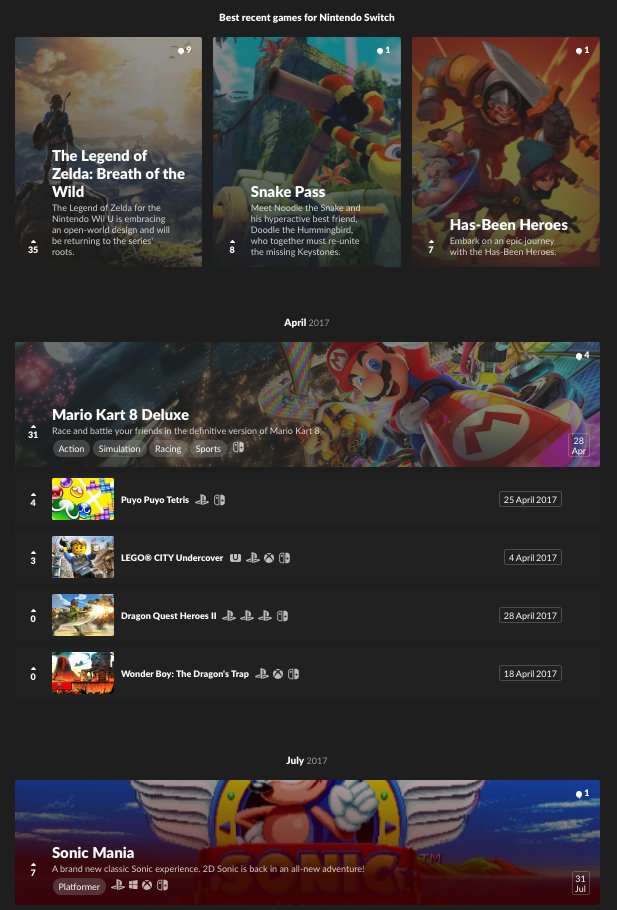
Task: Click the July 2017 section heading
Action: (x=306, y=760)
